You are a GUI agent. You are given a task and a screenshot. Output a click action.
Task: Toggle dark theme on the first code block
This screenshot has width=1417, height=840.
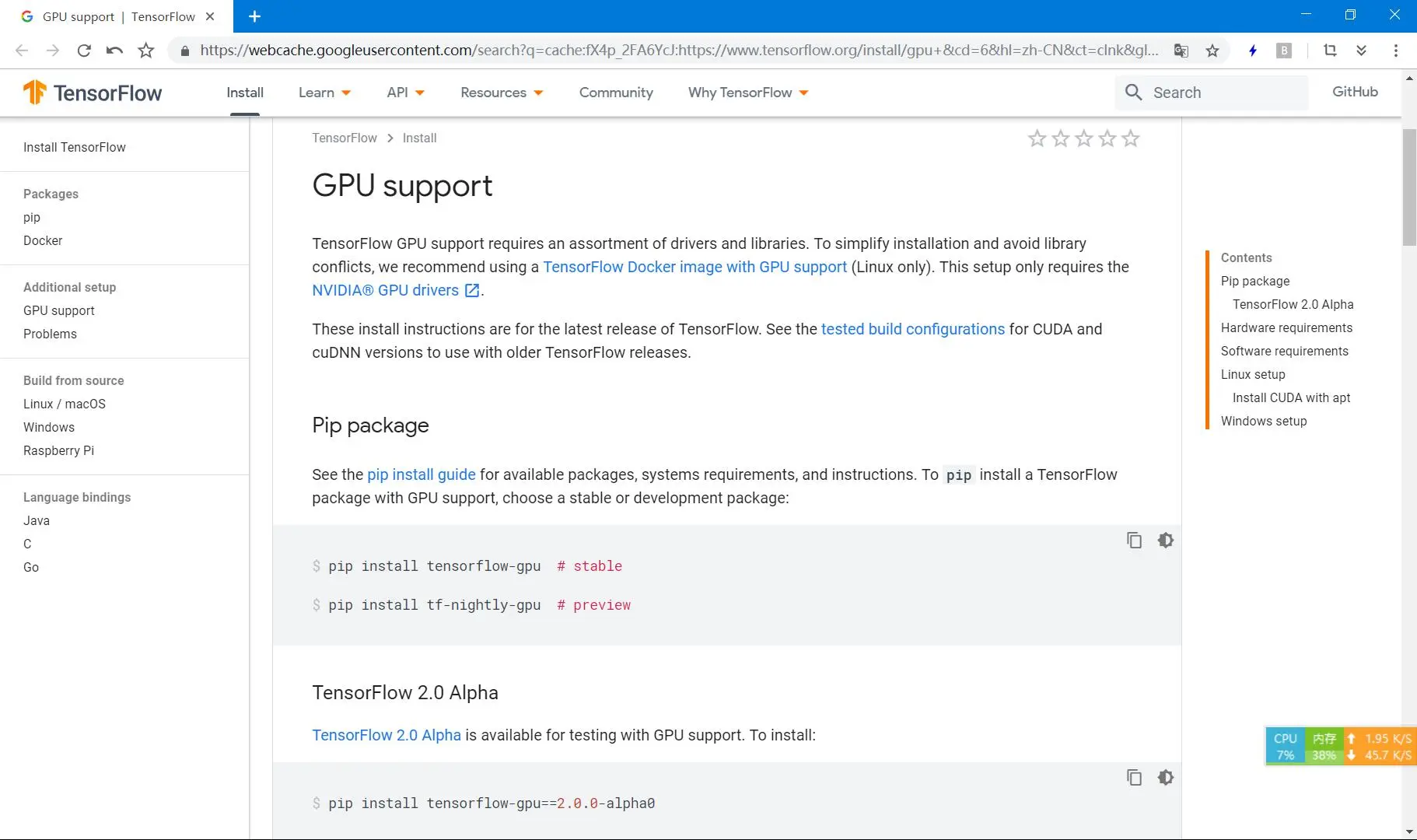click(x=1165, y=540)
